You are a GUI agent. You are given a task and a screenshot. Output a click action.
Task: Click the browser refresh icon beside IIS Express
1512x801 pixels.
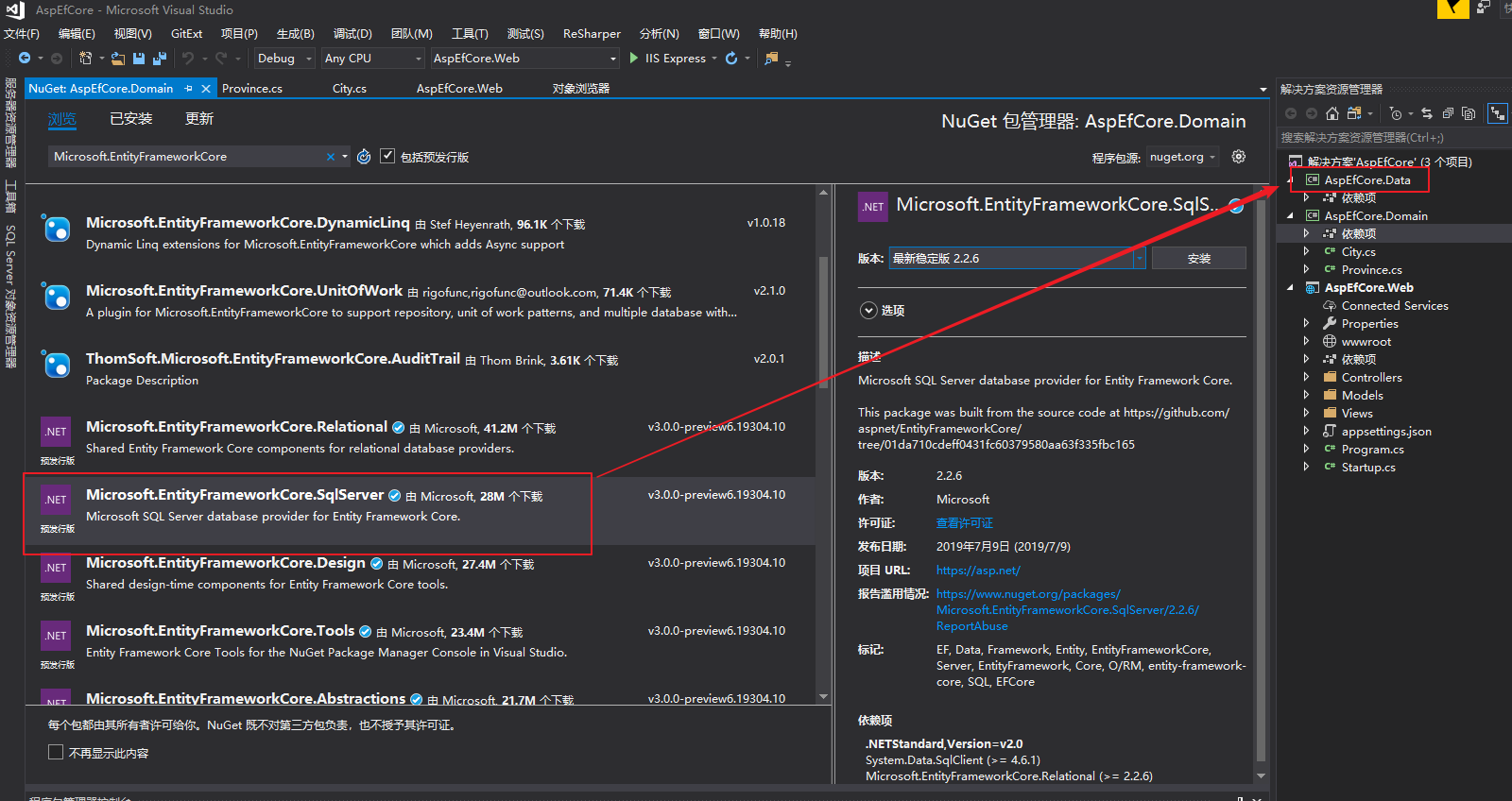pyautogui.click(x=731, y=59)
